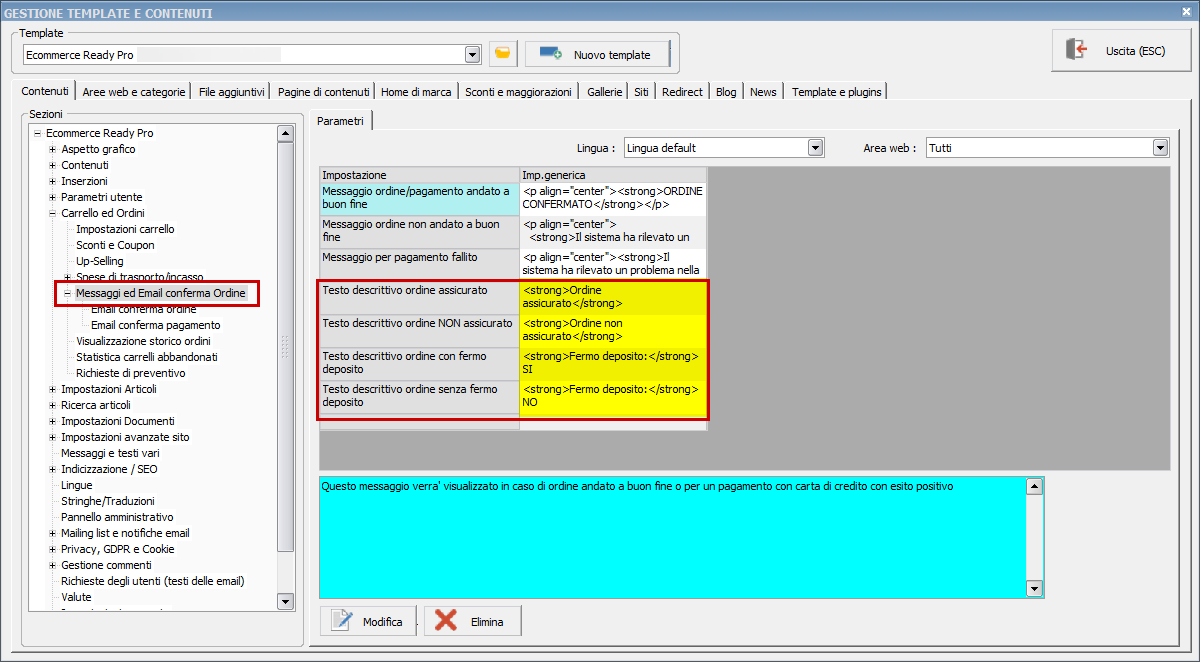Open the Lingua dropdown

pyautogui.click(x=815, y=148)
